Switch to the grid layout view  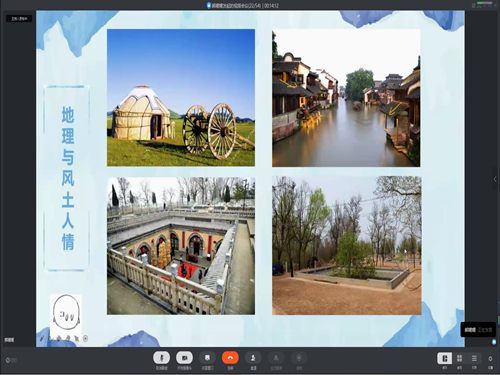pyautogui.click(x=459, y=358)
